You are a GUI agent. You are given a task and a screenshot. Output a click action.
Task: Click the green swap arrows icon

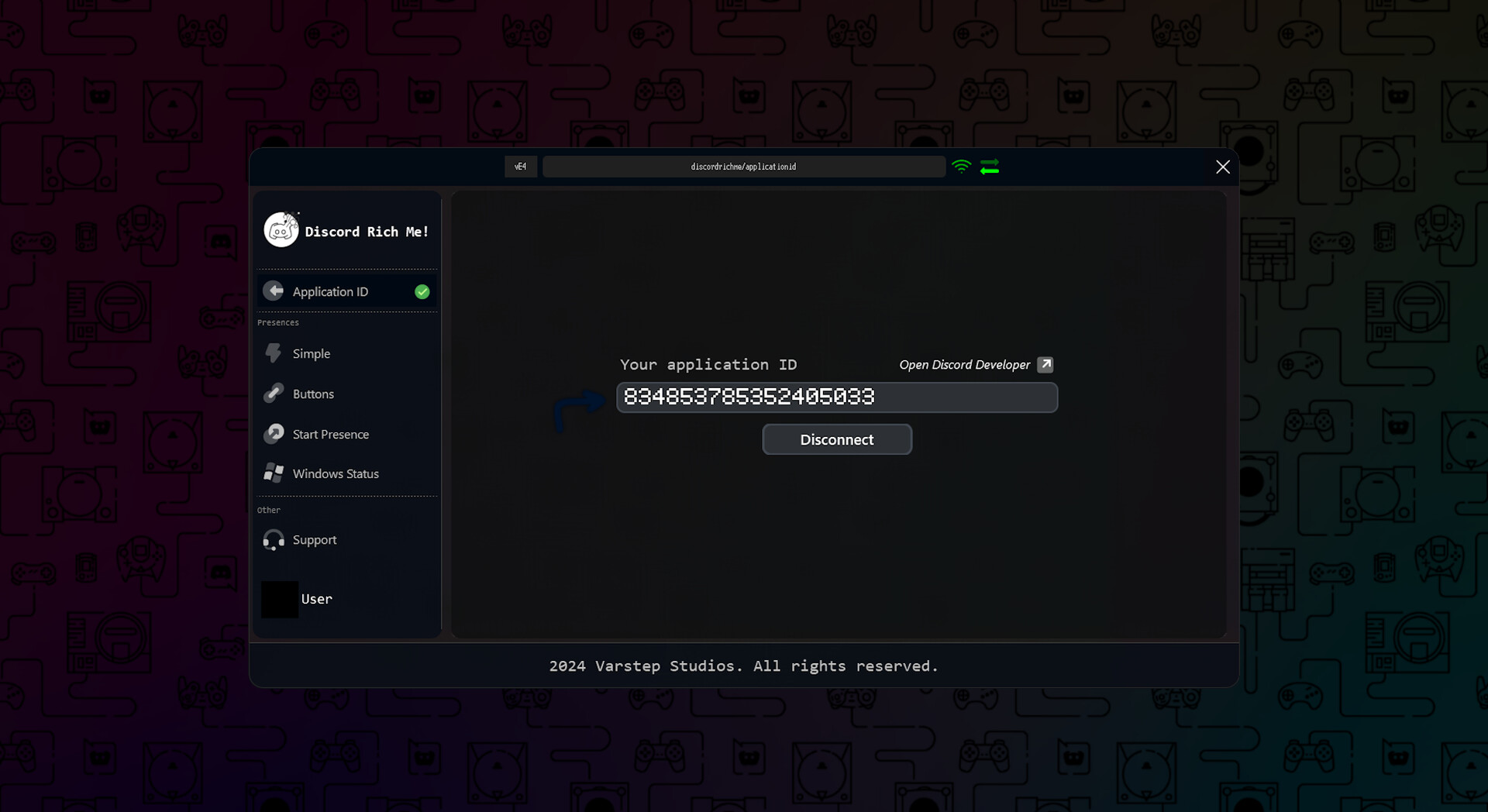point(990,167)
